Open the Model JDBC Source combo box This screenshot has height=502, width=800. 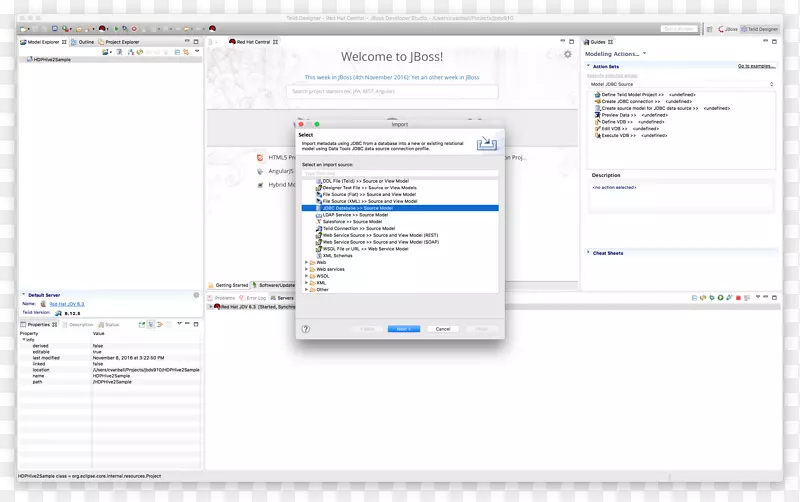click(682, 84)
